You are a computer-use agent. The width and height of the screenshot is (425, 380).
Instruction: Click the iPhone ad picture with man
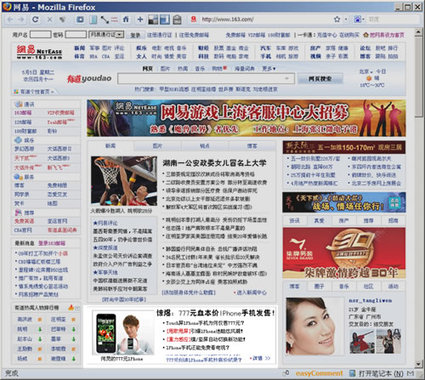coord(124,334)
